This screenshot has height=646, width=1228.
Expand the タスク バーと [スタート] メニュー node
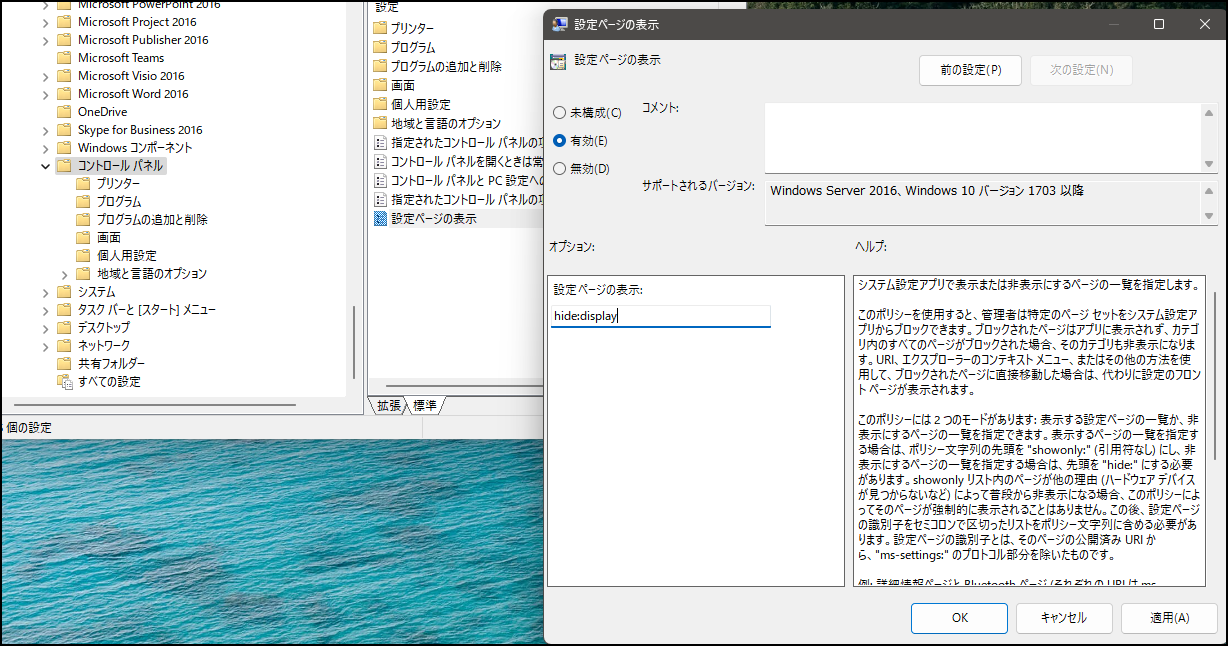45,309
